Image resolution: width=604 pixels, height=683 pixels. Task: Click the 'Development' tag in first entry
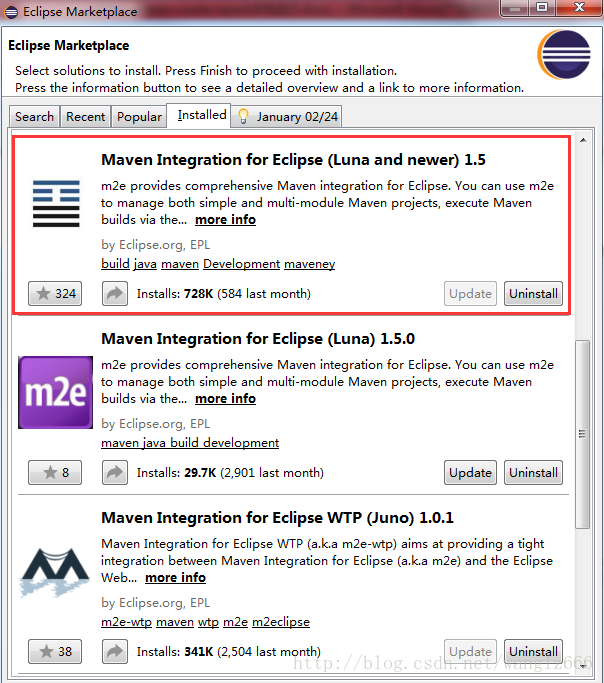point(242,264)
